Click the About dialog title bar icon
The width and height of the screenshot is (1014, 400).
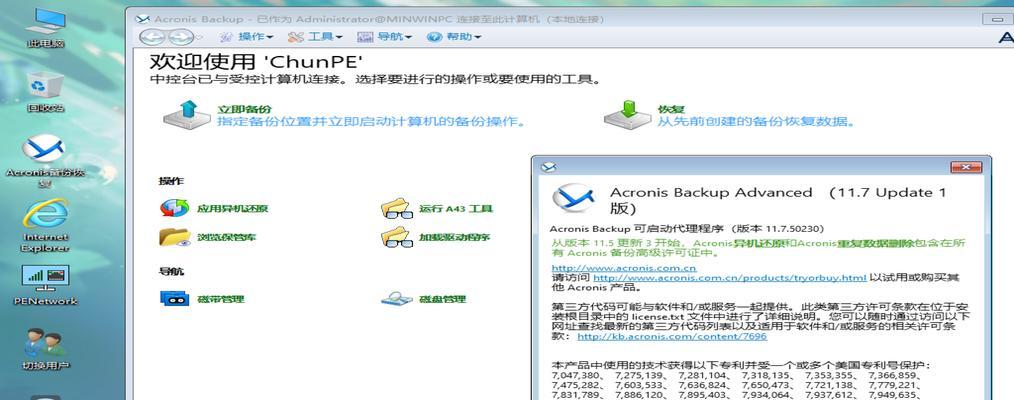click(x=548, y=167)
